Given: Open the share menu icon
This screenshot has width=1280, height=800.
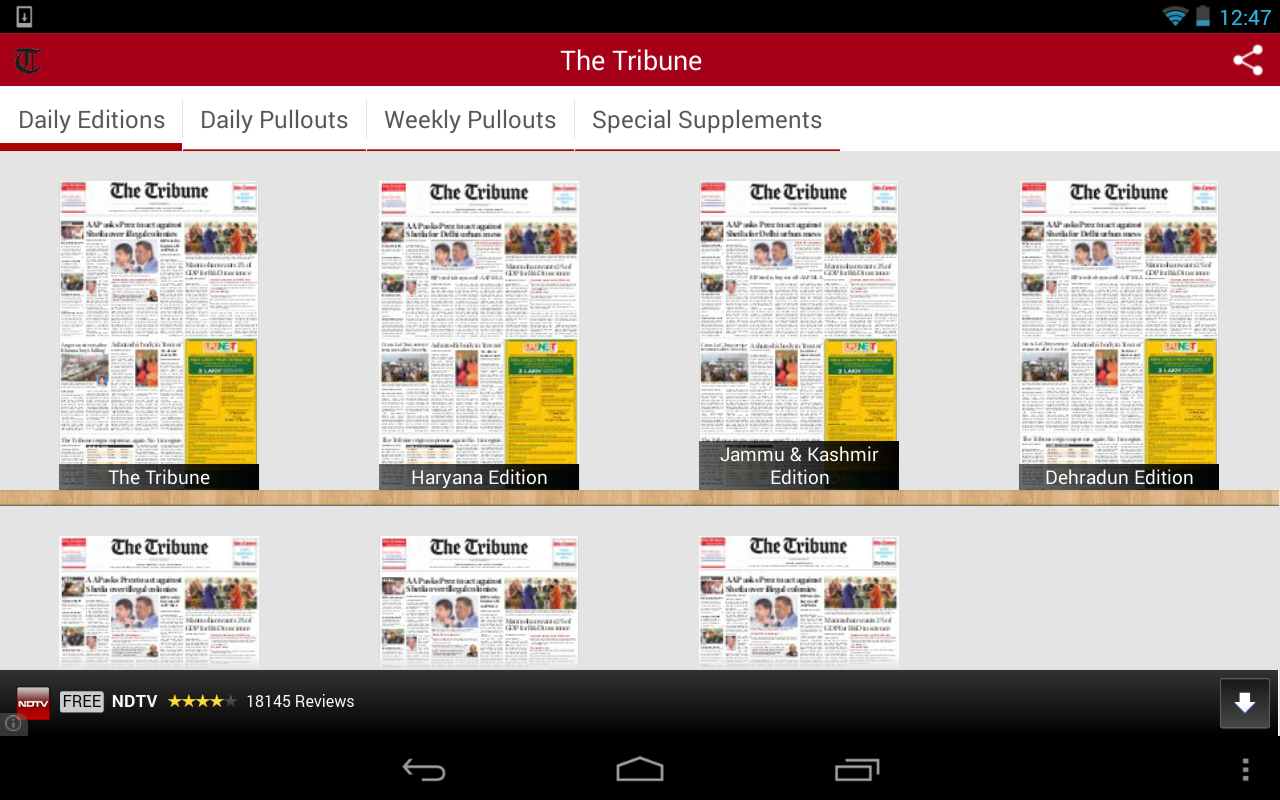Looking at the screenshot, I should coord(1248,60).
